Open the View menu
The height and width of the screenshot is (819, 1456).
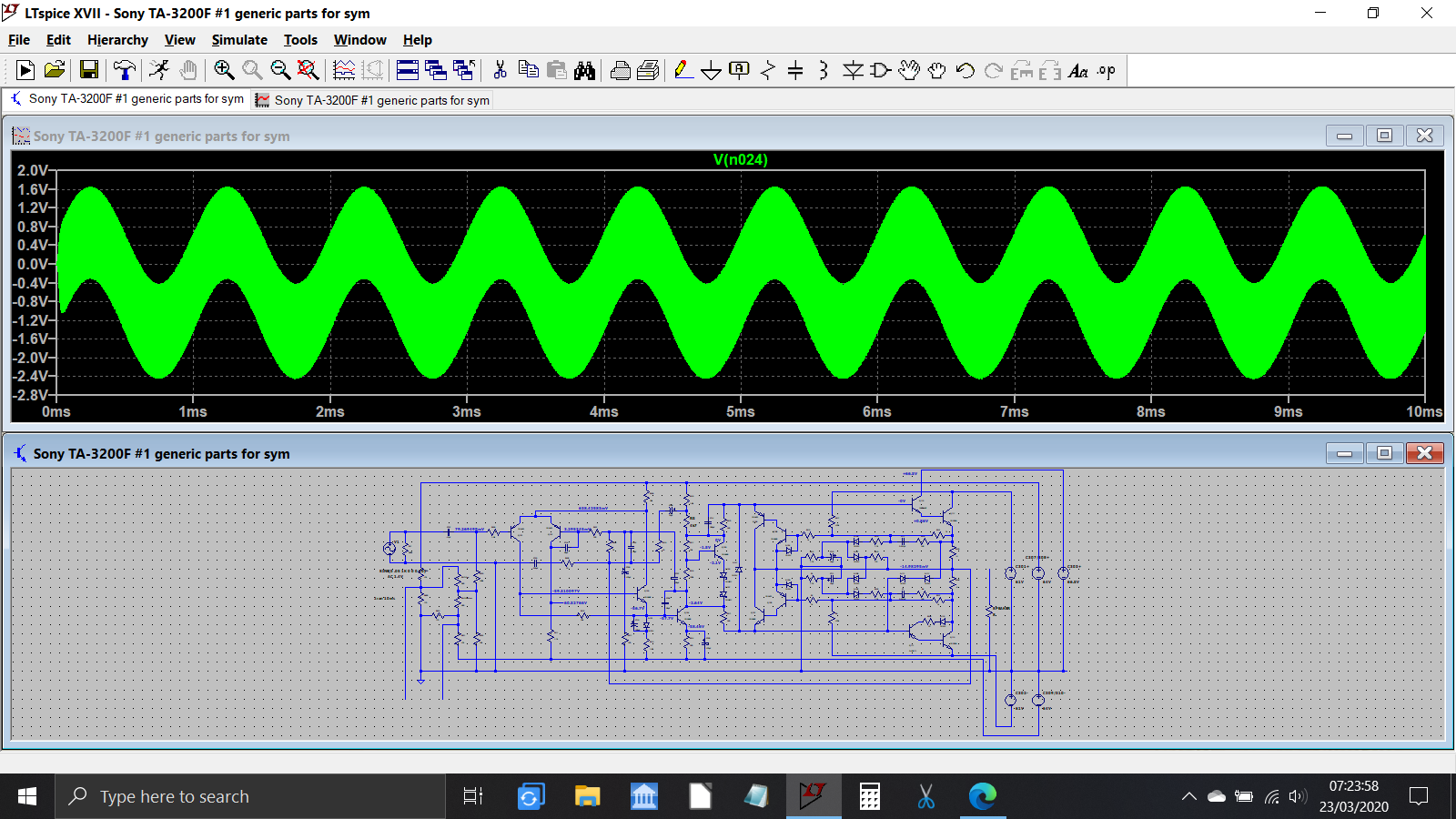pos(180,39)
